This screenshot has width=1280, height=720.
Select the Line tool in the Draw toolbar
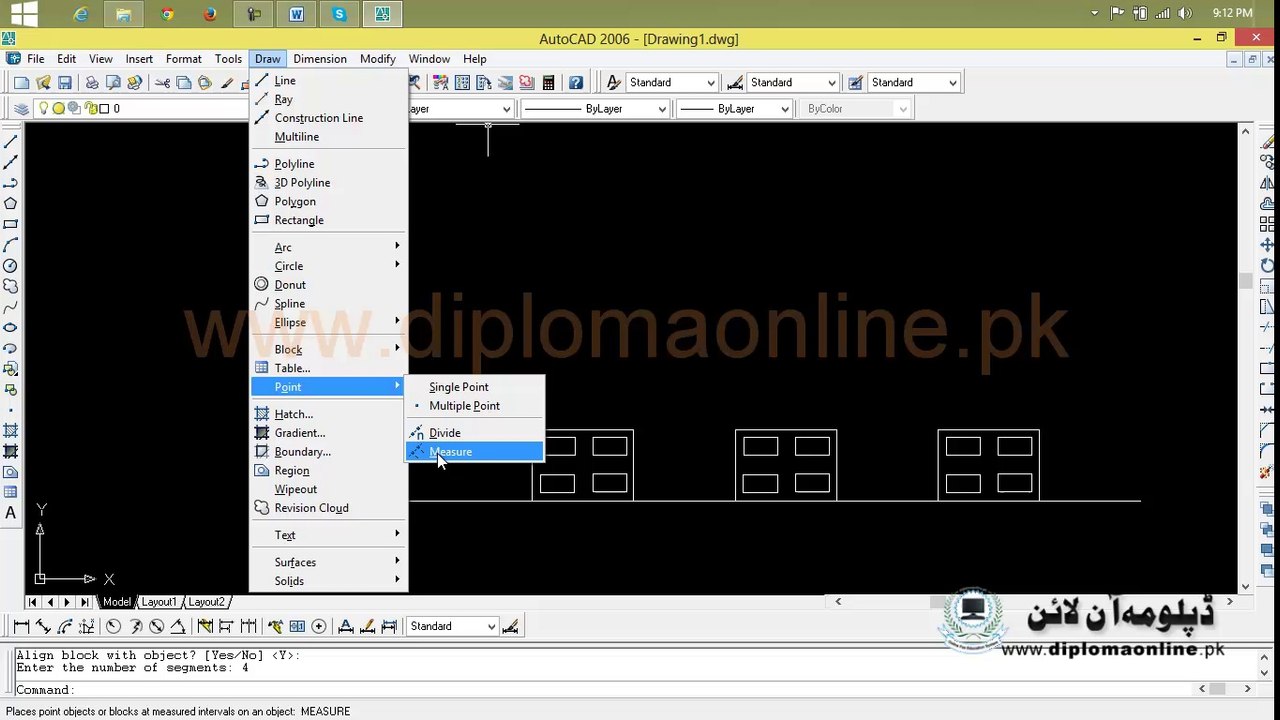11,142
